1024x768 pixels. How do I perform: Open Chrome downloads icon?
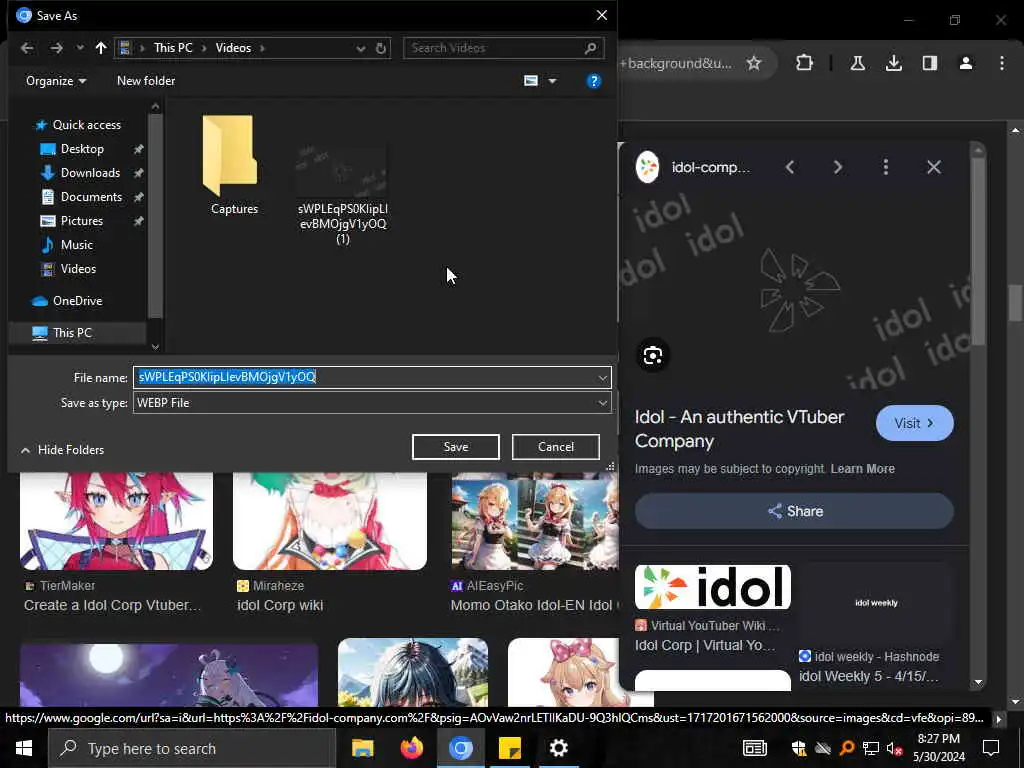pos(894,63)
